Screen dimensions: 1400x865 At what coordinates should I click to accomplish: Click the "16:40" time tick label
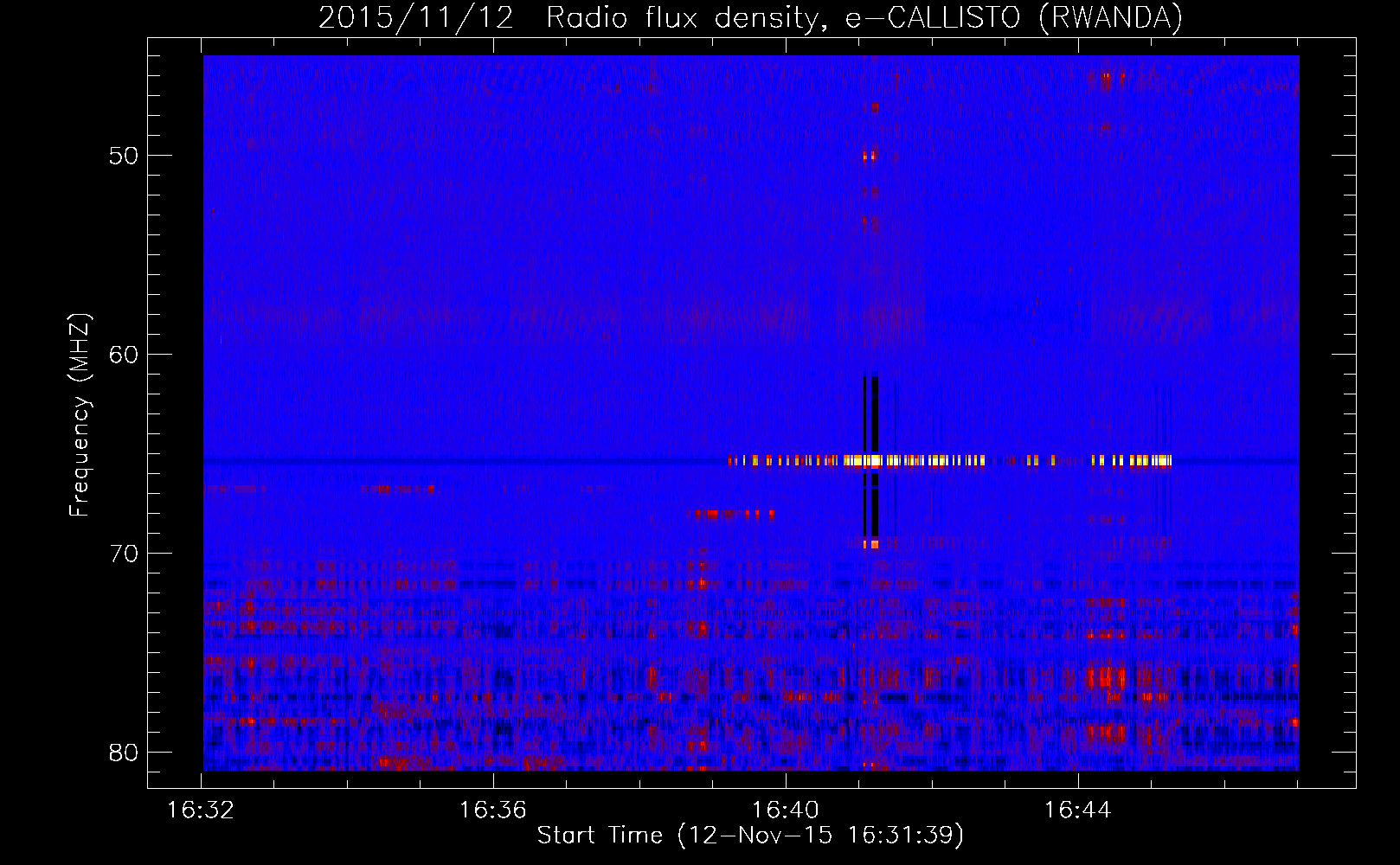(786, 811)
